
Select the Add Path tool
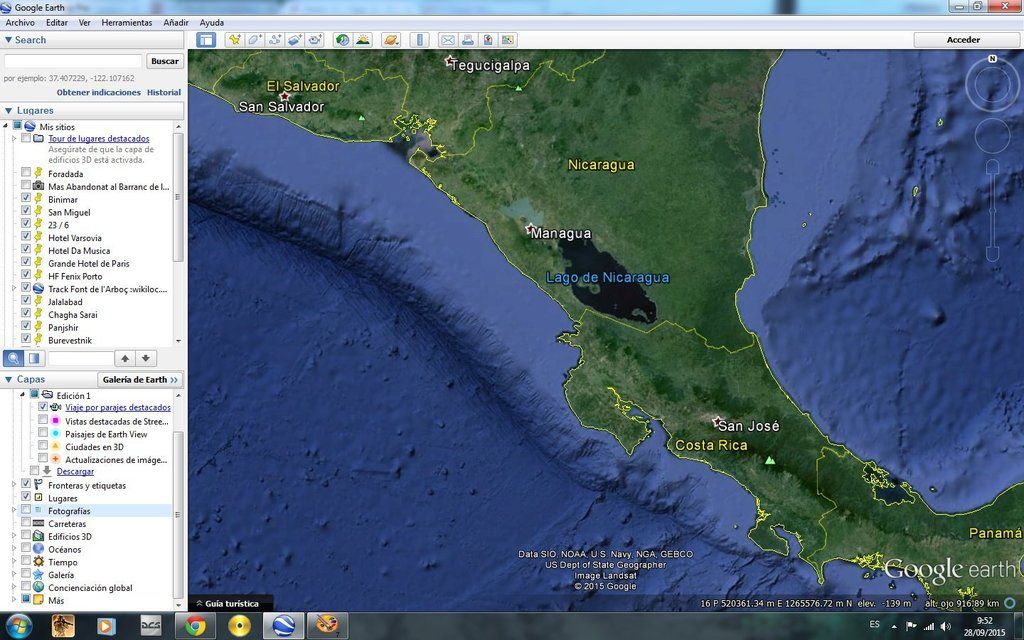point(275,40)
